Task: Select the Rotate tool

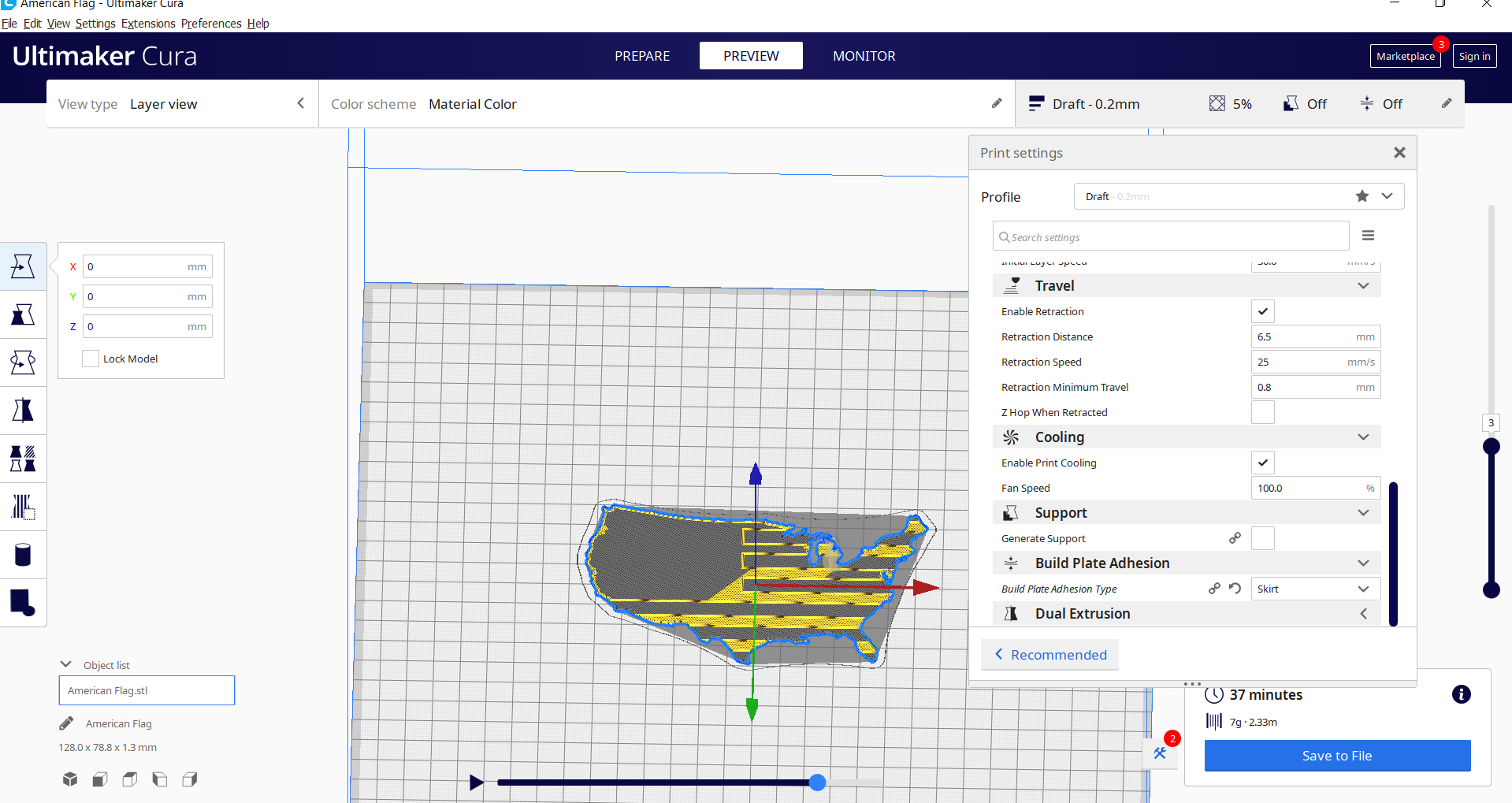Action: click(x=23, y=362)
